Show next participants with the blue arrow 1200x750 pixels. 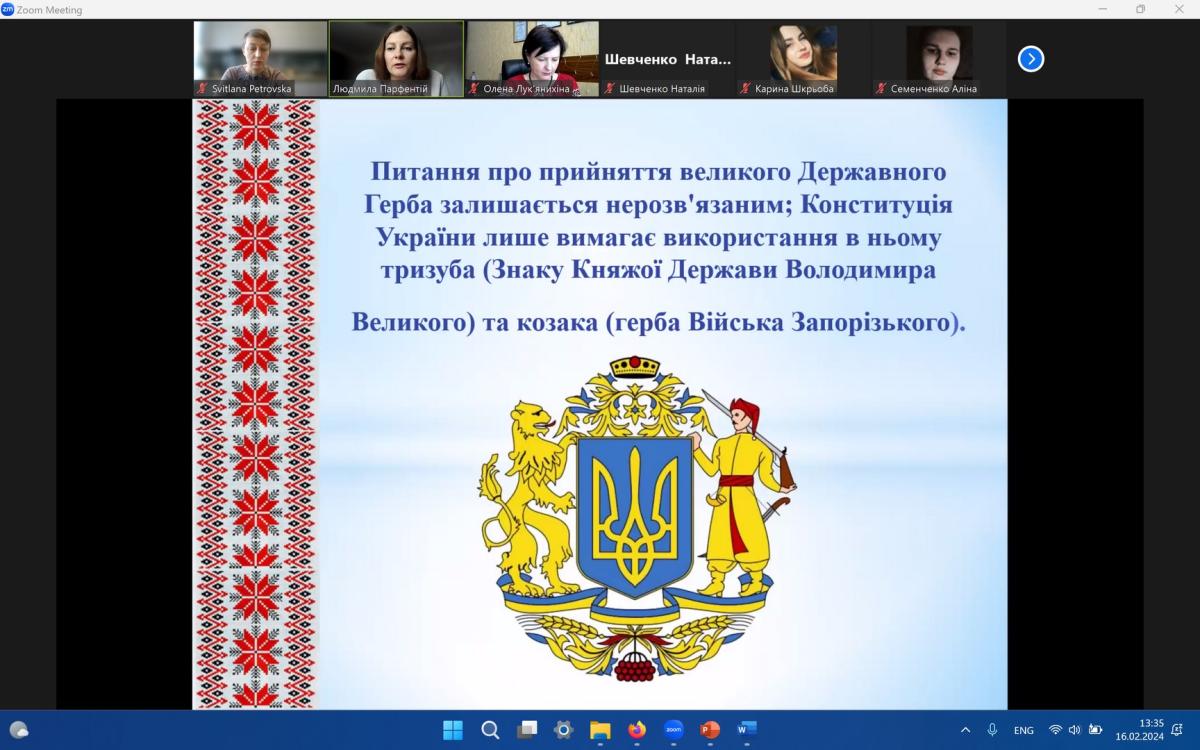click(1031, 59)
